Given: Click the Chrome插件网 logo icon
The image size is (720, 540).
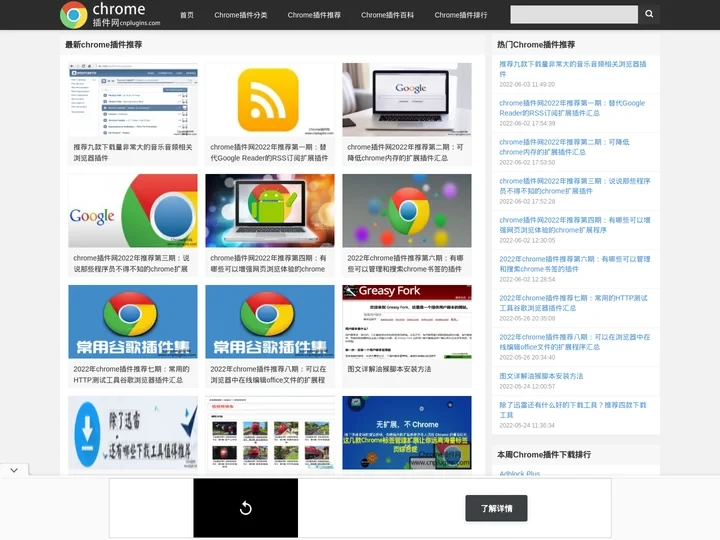Looking at the screenshot, I should [x=73, y=15].
